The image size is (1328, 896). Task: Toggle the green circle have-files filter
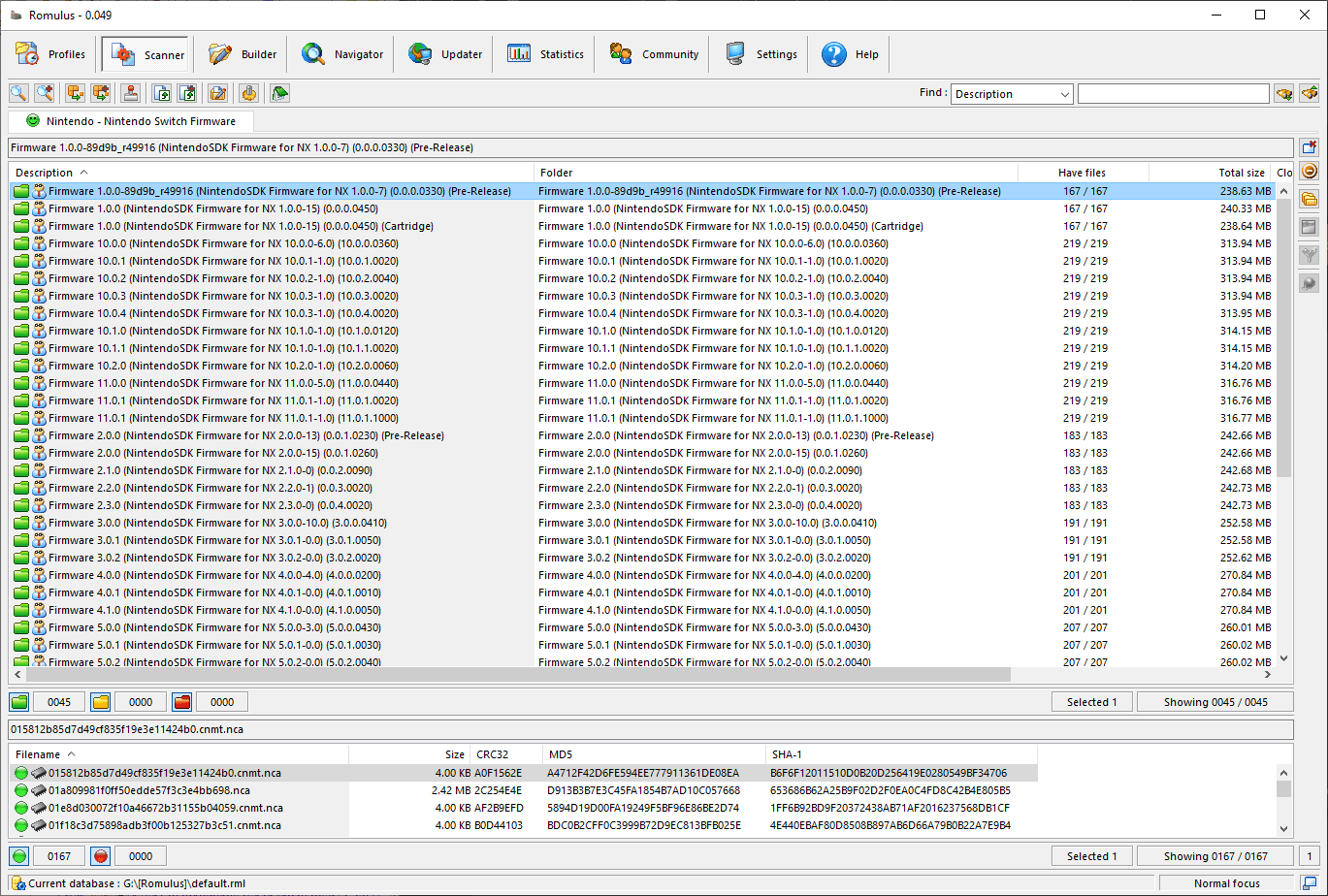coord(19,856)
